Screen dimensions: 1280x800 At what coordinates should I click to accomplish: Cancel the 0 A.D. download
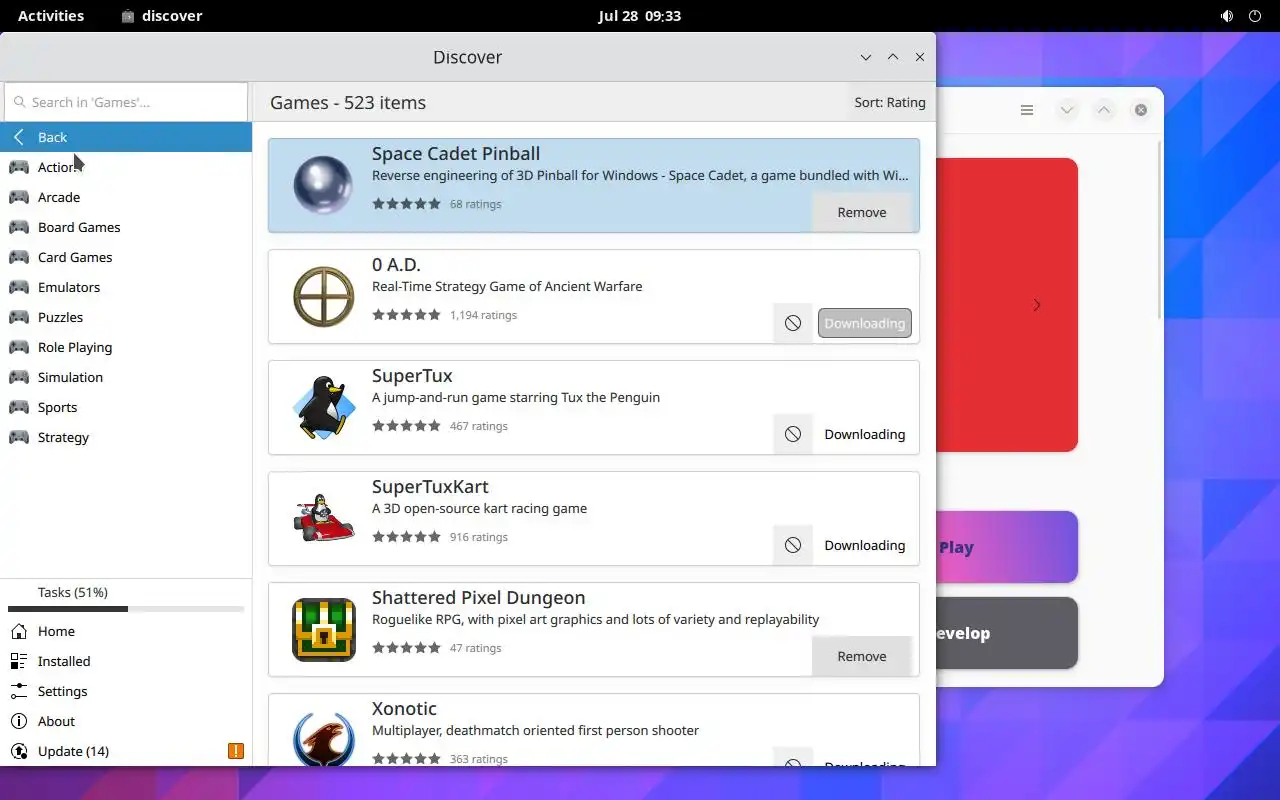tap(793, 323)
